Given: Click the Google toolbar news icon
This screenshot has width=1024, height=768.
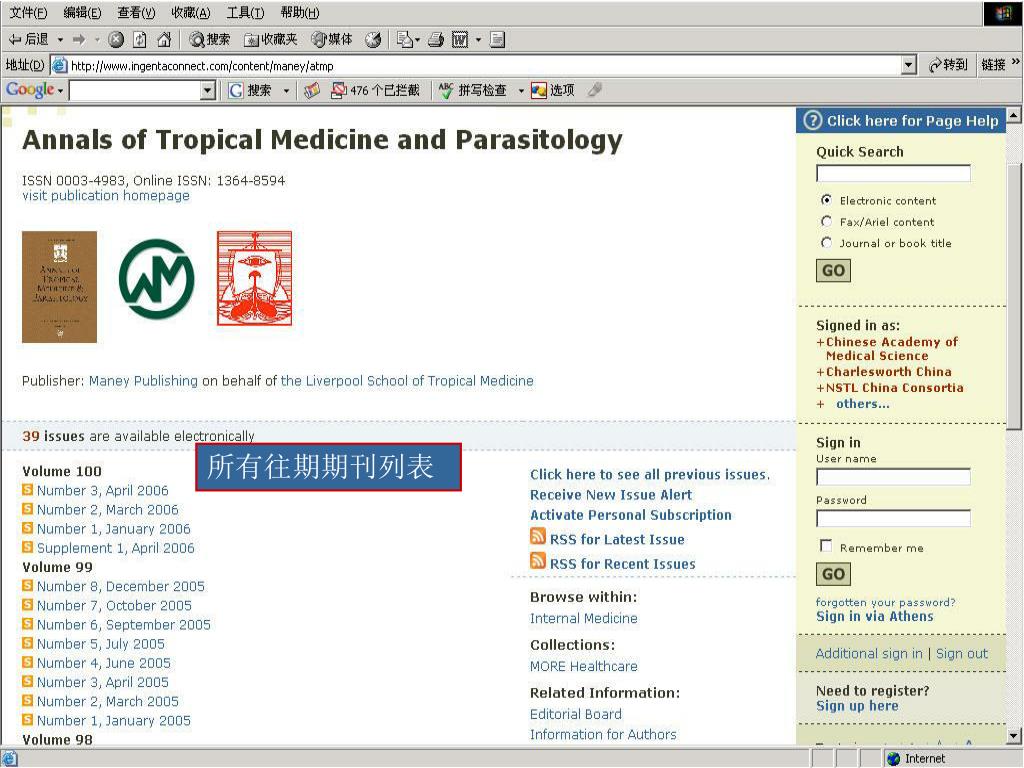Looking at the screenshot, I should (x=312, y=90).
